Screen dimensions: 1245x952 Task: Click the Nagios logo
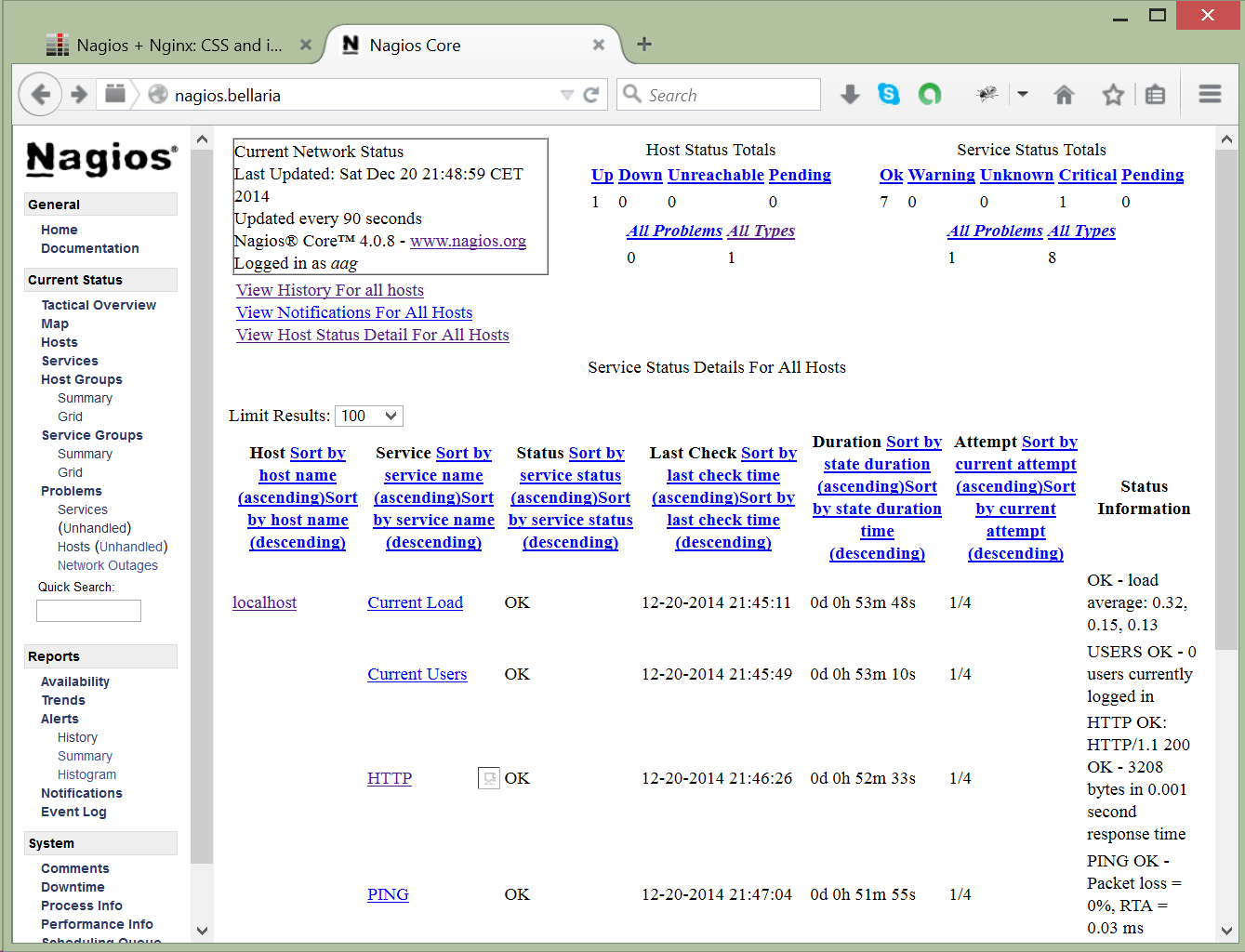point(101,158)
